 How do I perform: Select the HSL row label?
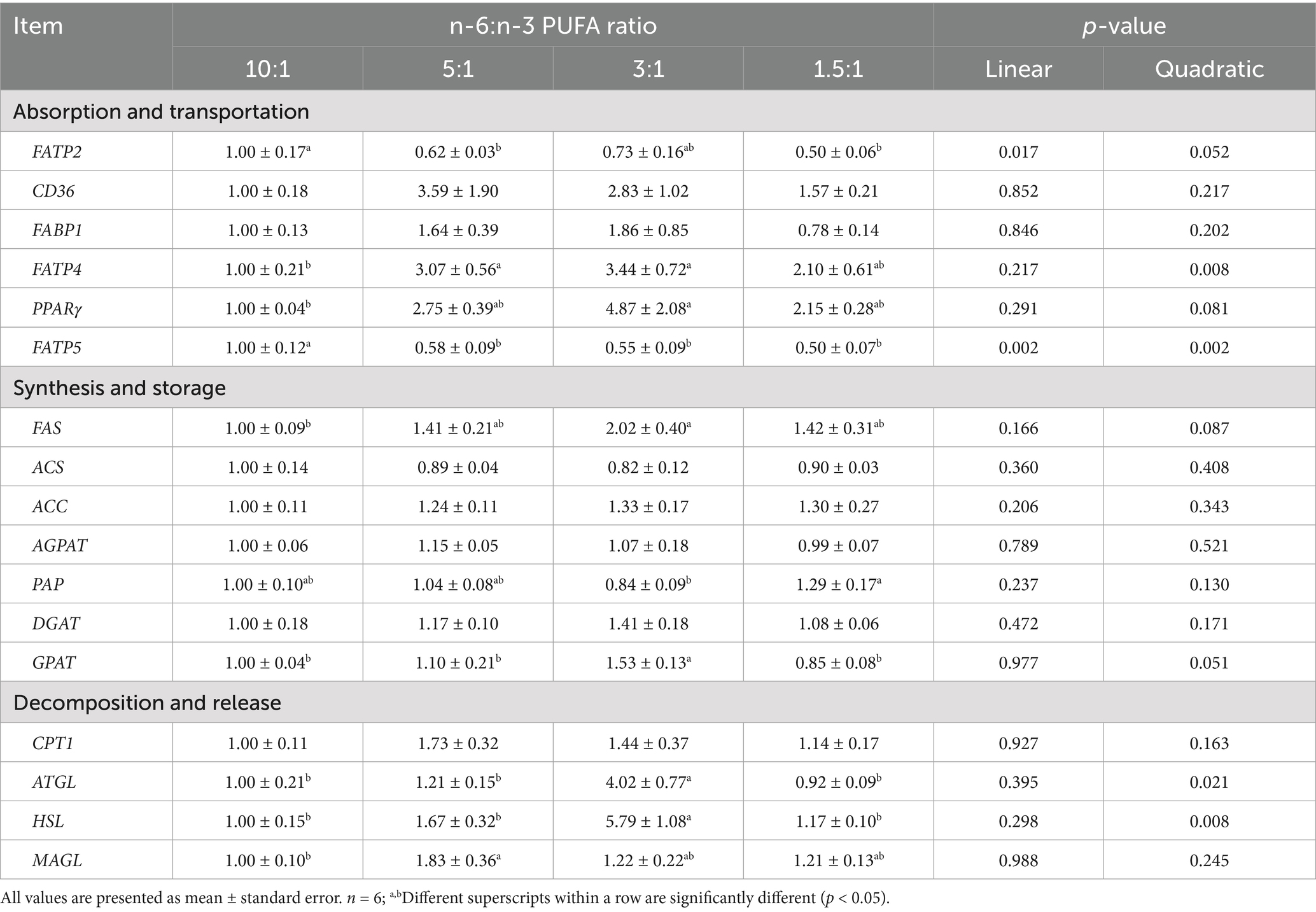[x=48, y=821]
